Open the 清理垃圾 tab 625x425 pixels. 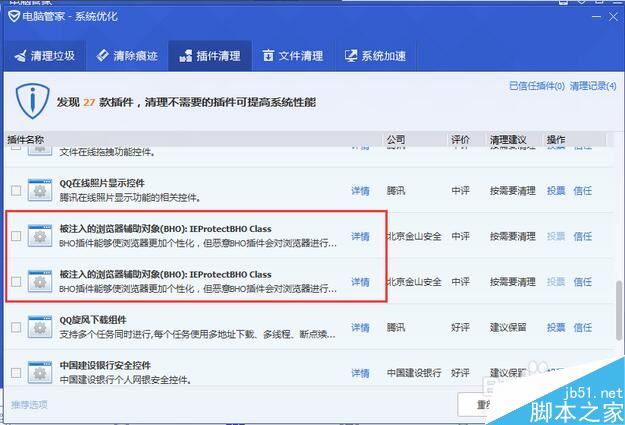pos(45,56)
